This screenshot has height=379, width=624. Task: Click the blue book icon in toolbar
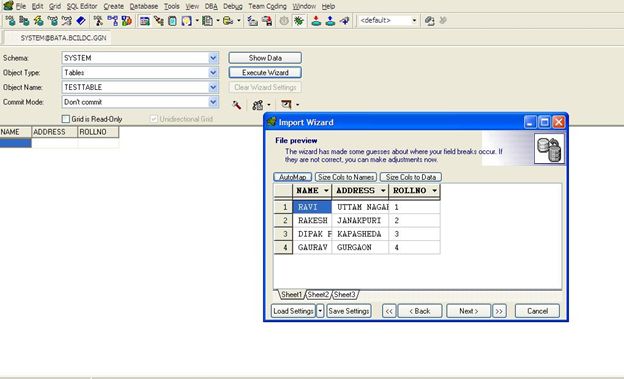(81, 21)
